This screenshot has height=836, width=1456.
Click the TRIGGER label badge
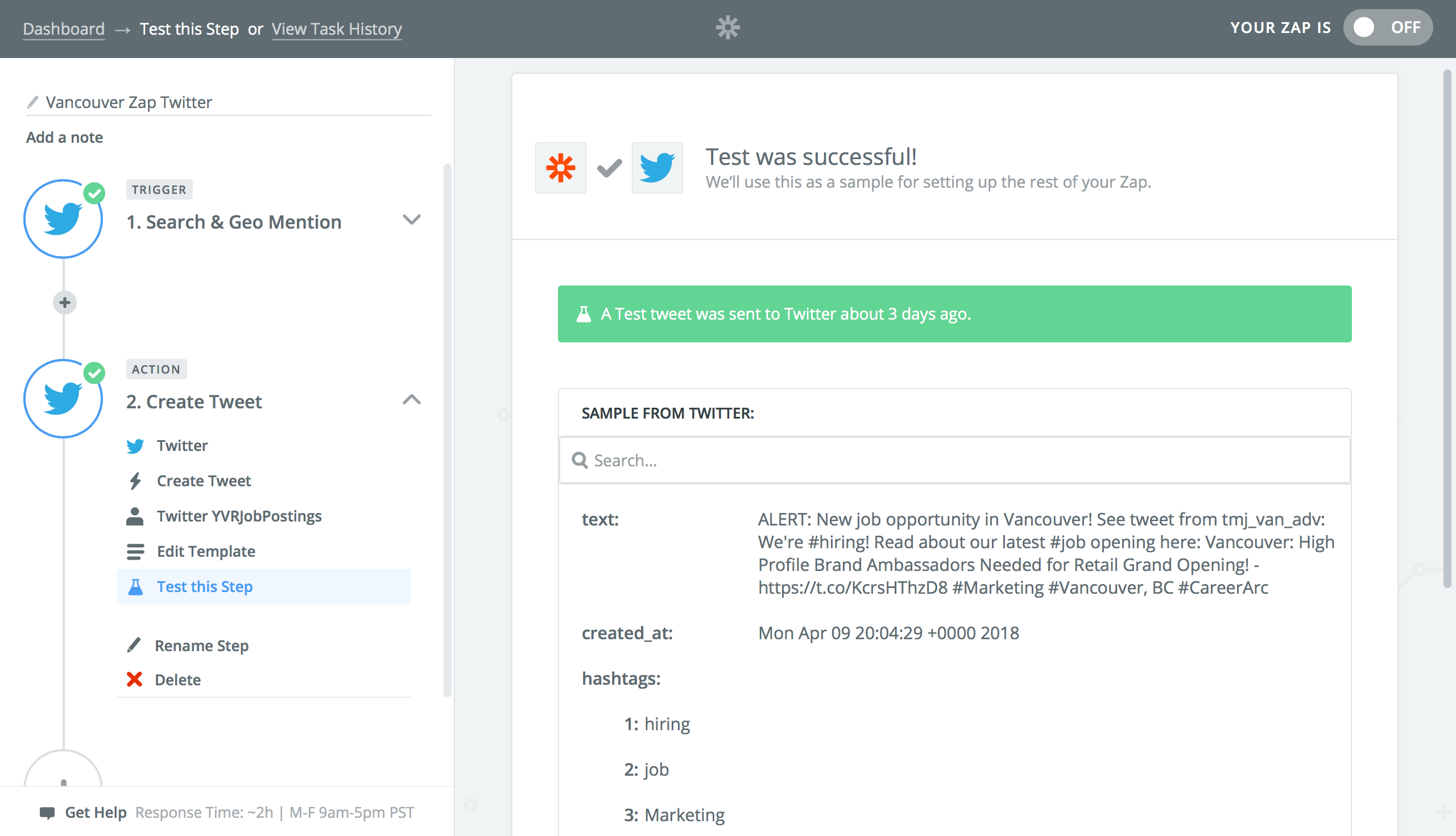[159, 189]
